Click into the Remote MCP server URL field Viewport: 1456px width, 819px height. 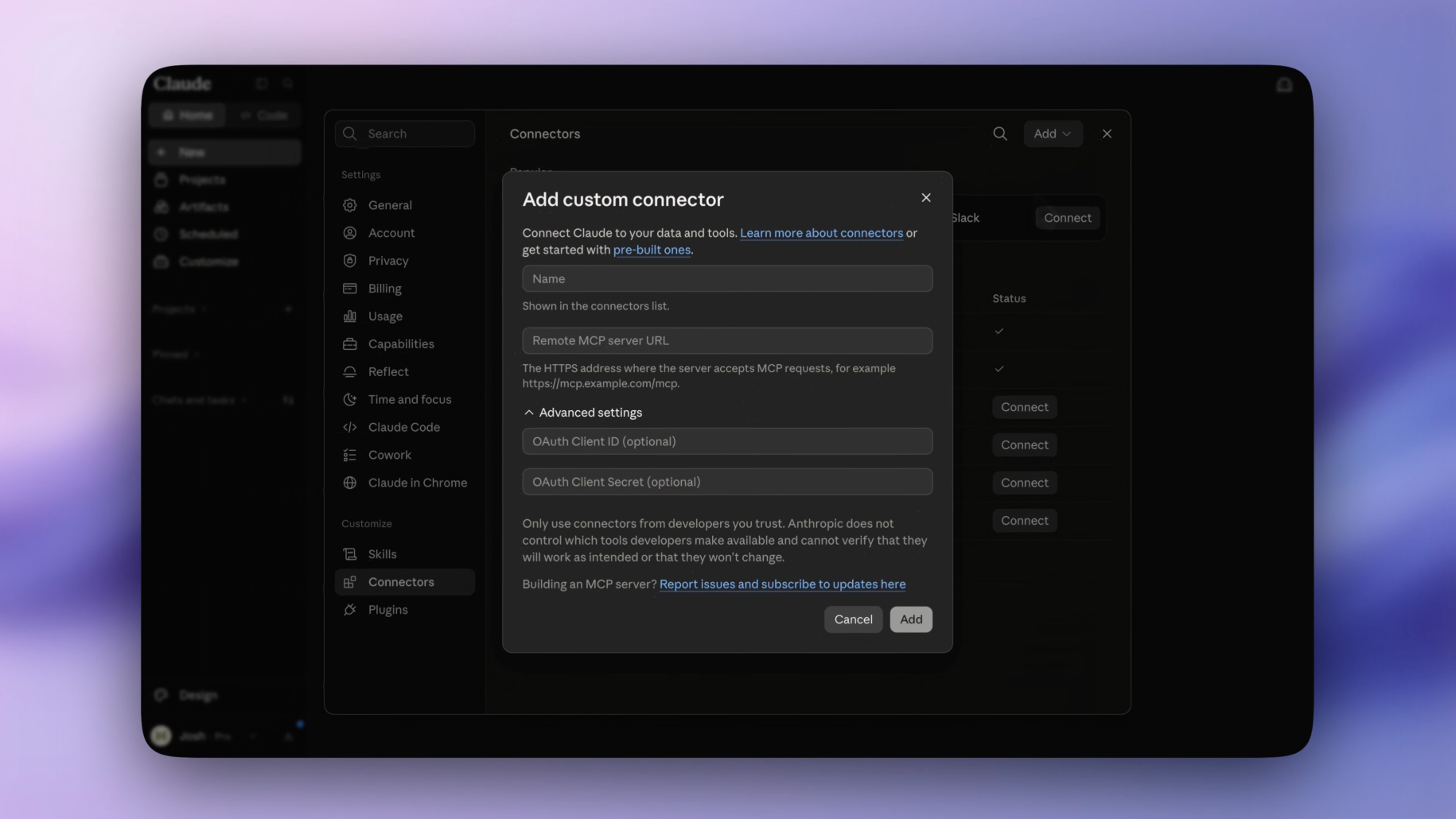(727, 340)
